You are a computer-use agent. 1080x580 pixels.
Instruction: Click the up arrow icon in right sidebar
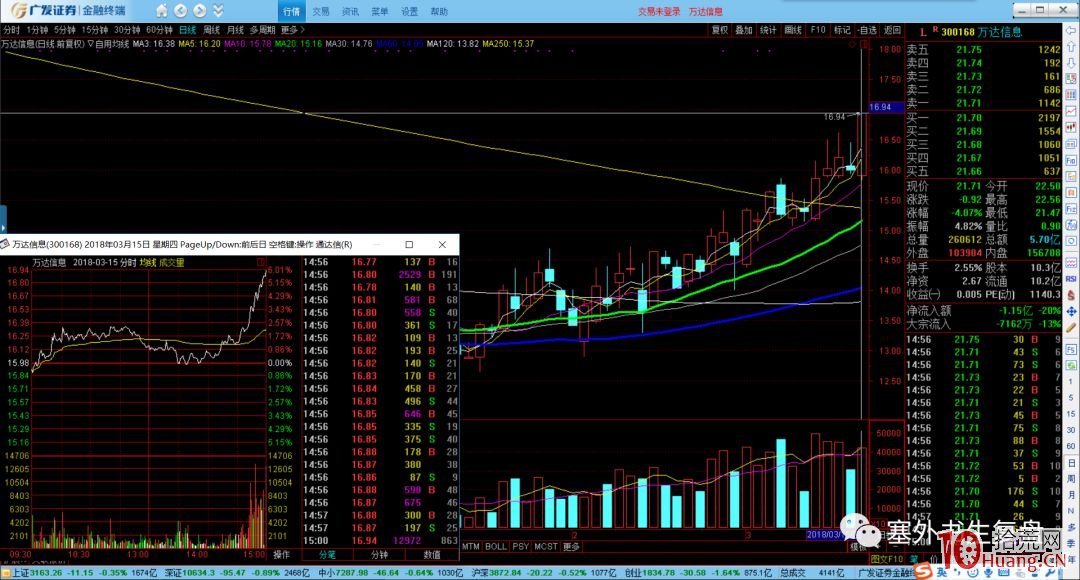[x=1071, y=46]
